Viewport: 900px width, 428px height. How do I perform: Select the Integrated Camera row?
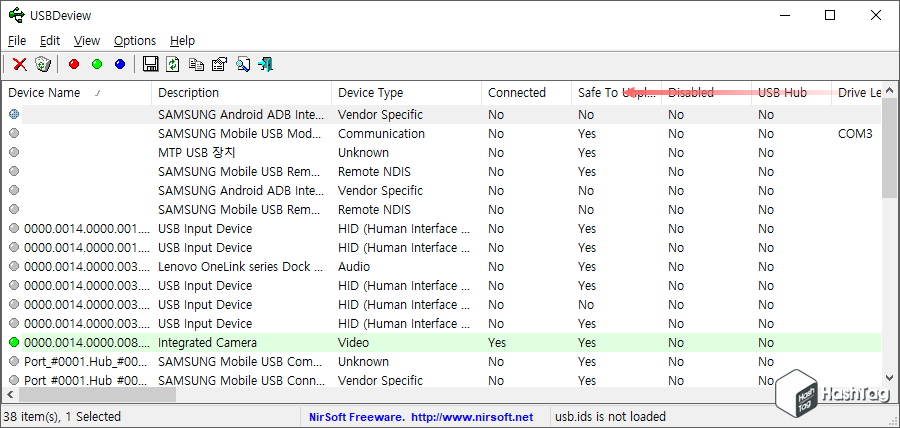pos(443,343)
